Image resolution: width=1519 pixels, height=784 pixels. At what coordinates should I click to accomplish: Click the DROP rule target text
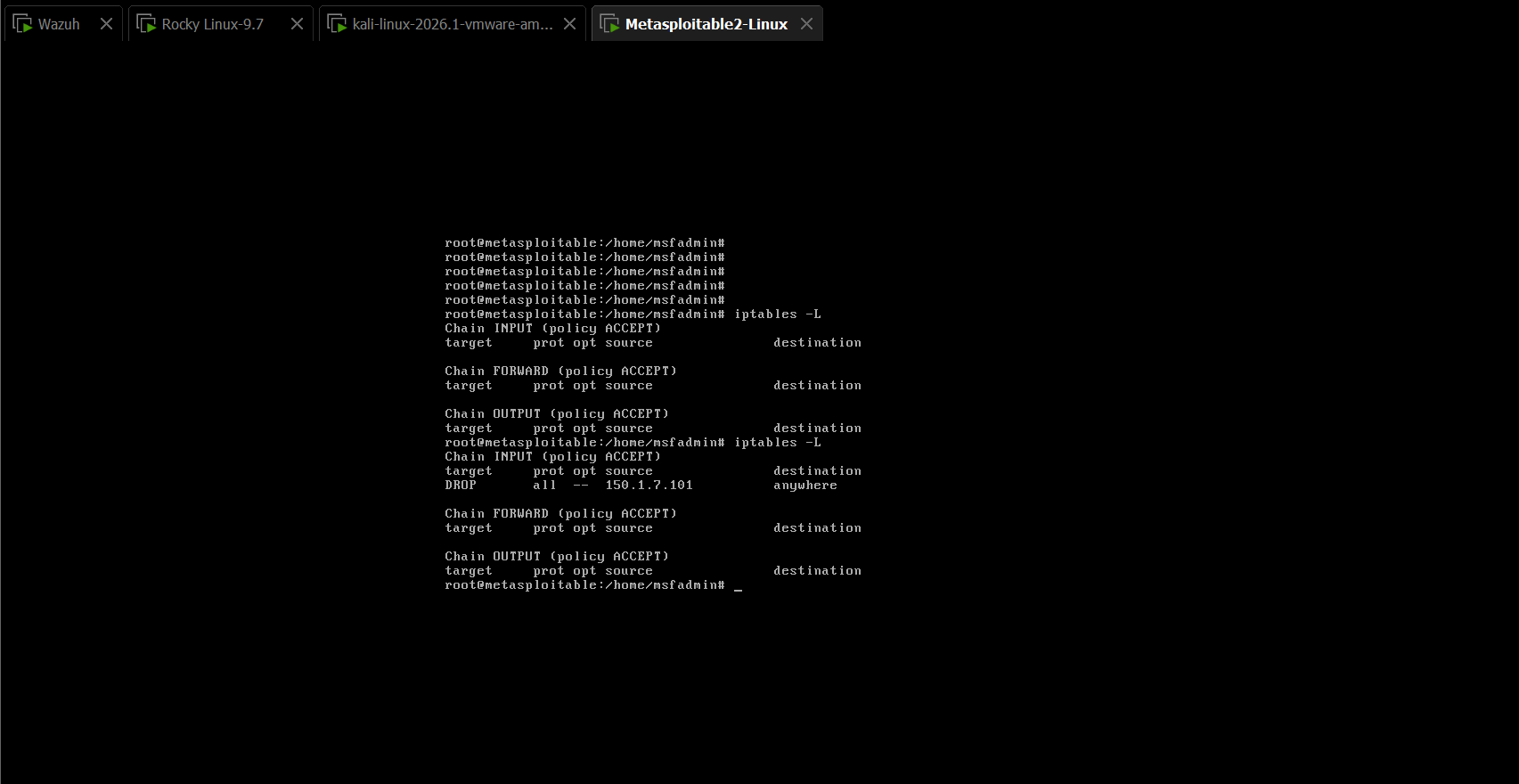tap(461, 486)
